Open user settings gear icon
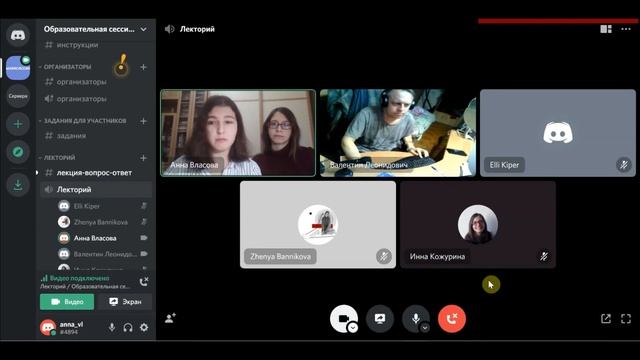The image size is (640, 360). click(x=144, y=327)
